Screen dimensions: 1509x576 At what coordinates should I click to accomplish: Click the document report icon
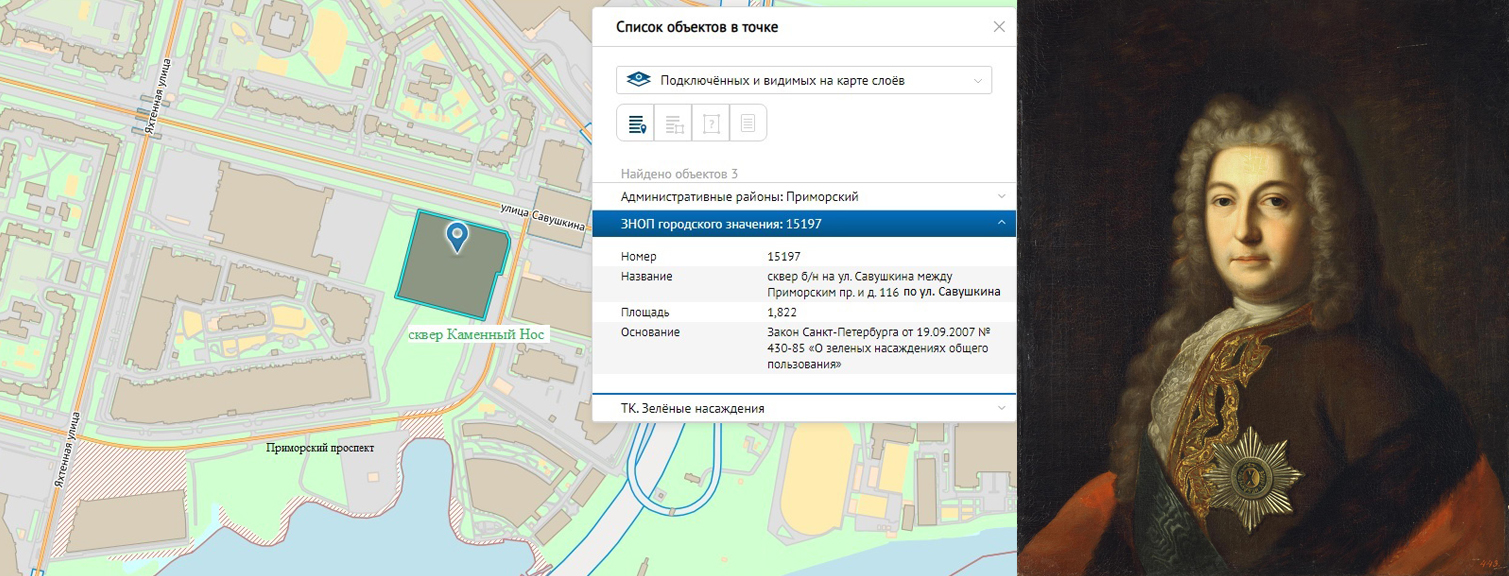(x=748, y=124)
